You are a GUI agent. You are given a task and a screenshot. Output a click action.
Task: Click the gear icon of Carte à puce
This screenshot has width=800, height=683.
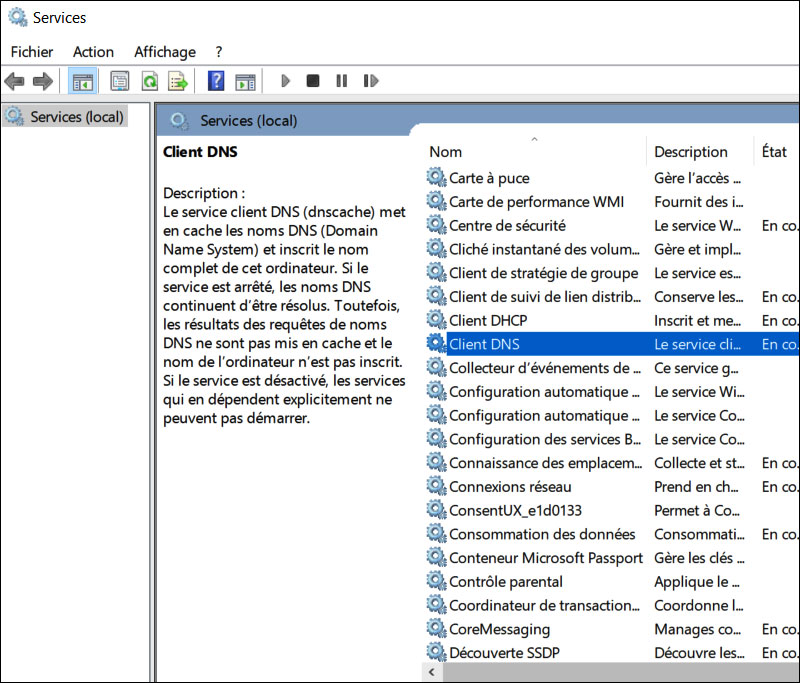click(436, 178)
